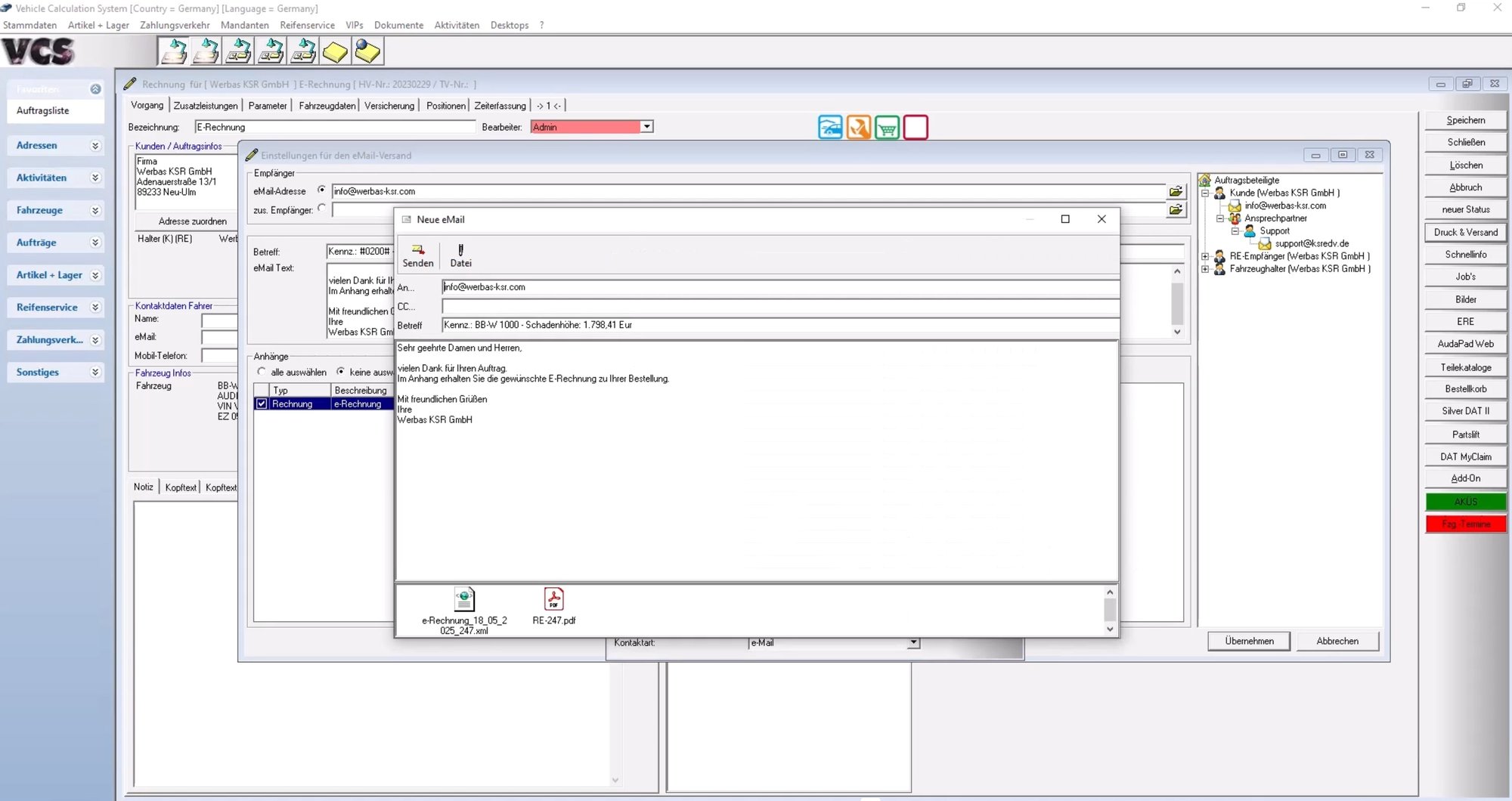Click the CC input field

click(x=780, y=307)
